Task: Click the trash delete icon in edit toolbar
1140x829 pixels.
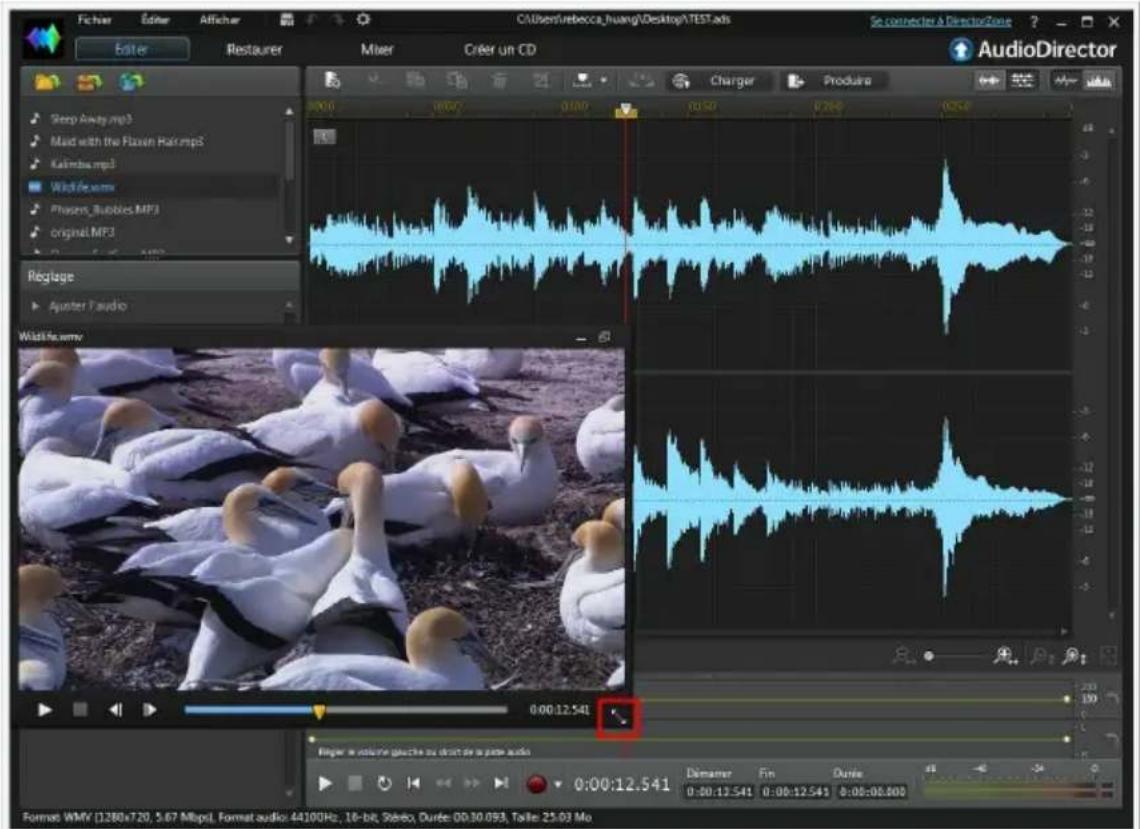Action: coord(499,80)
